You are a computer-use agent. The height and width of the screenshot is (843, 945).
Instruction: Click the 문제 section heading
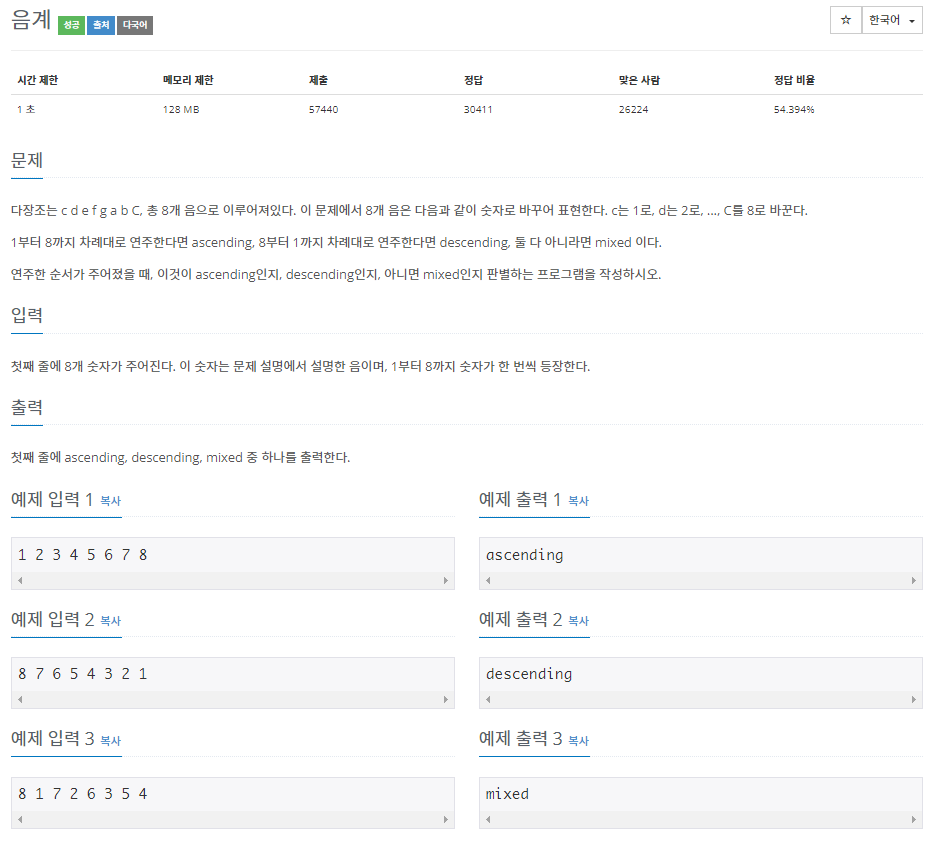pos(27,161)
